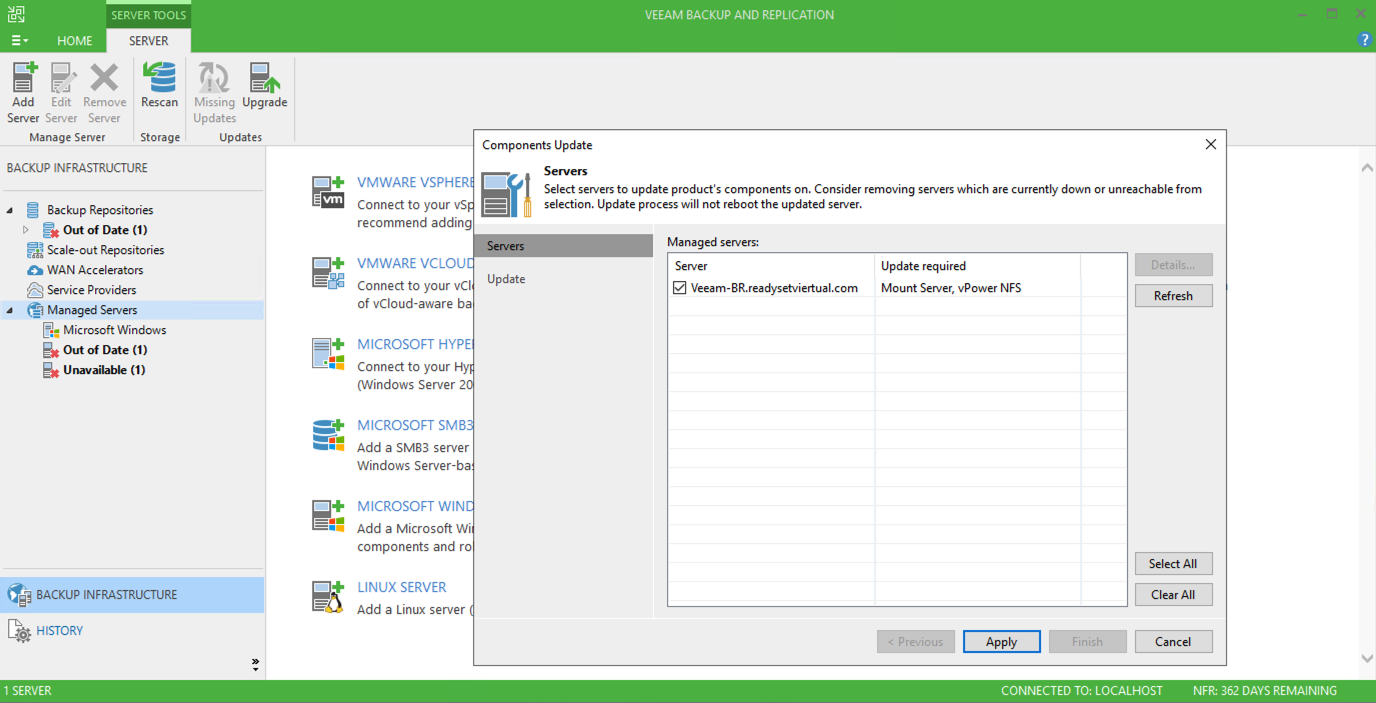Click the Microsoft Windows node icon
1376x703 pixels.
[x=51, y=330]
